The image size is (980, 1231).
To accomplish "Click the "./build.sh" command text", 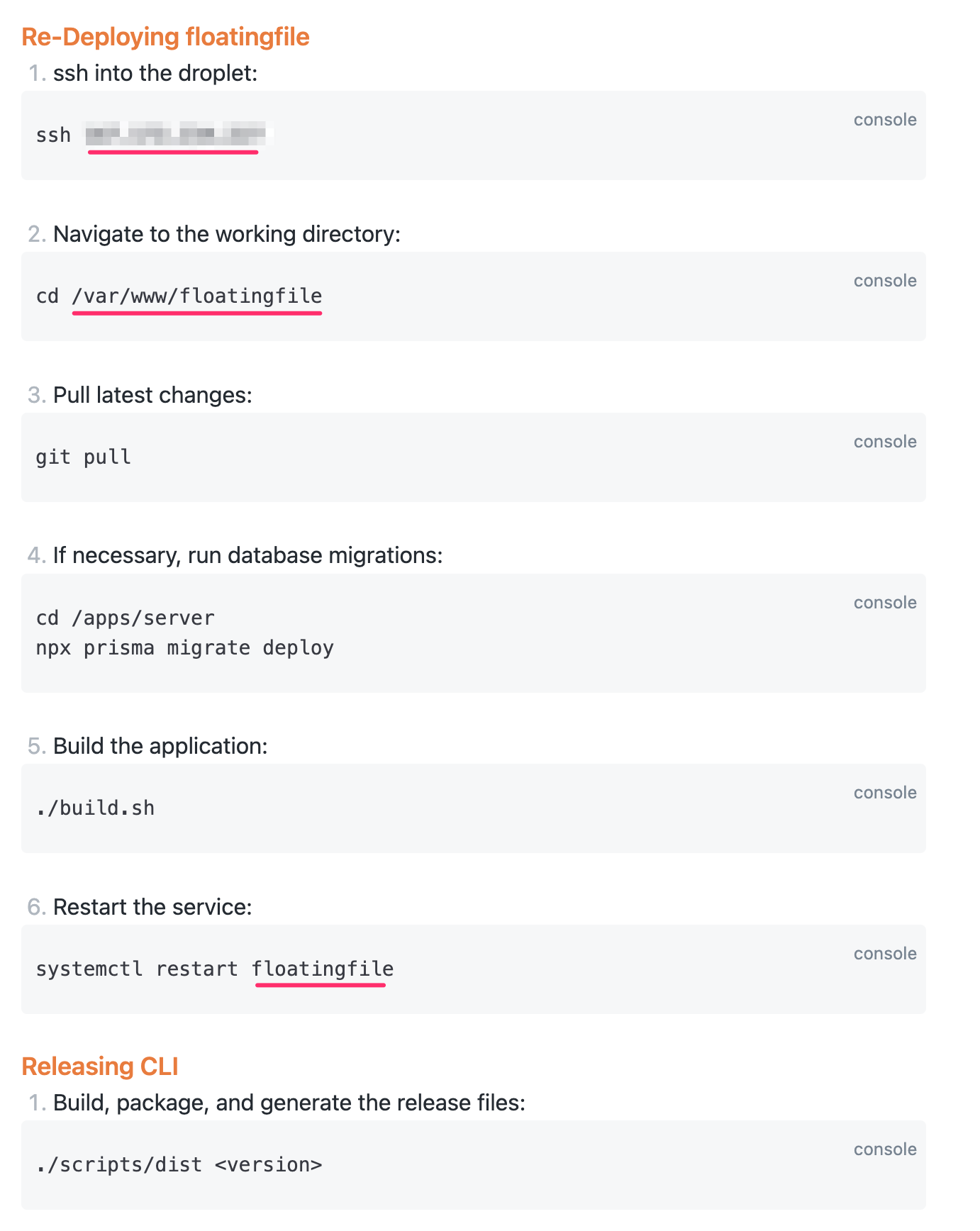I will coord(95,808).
